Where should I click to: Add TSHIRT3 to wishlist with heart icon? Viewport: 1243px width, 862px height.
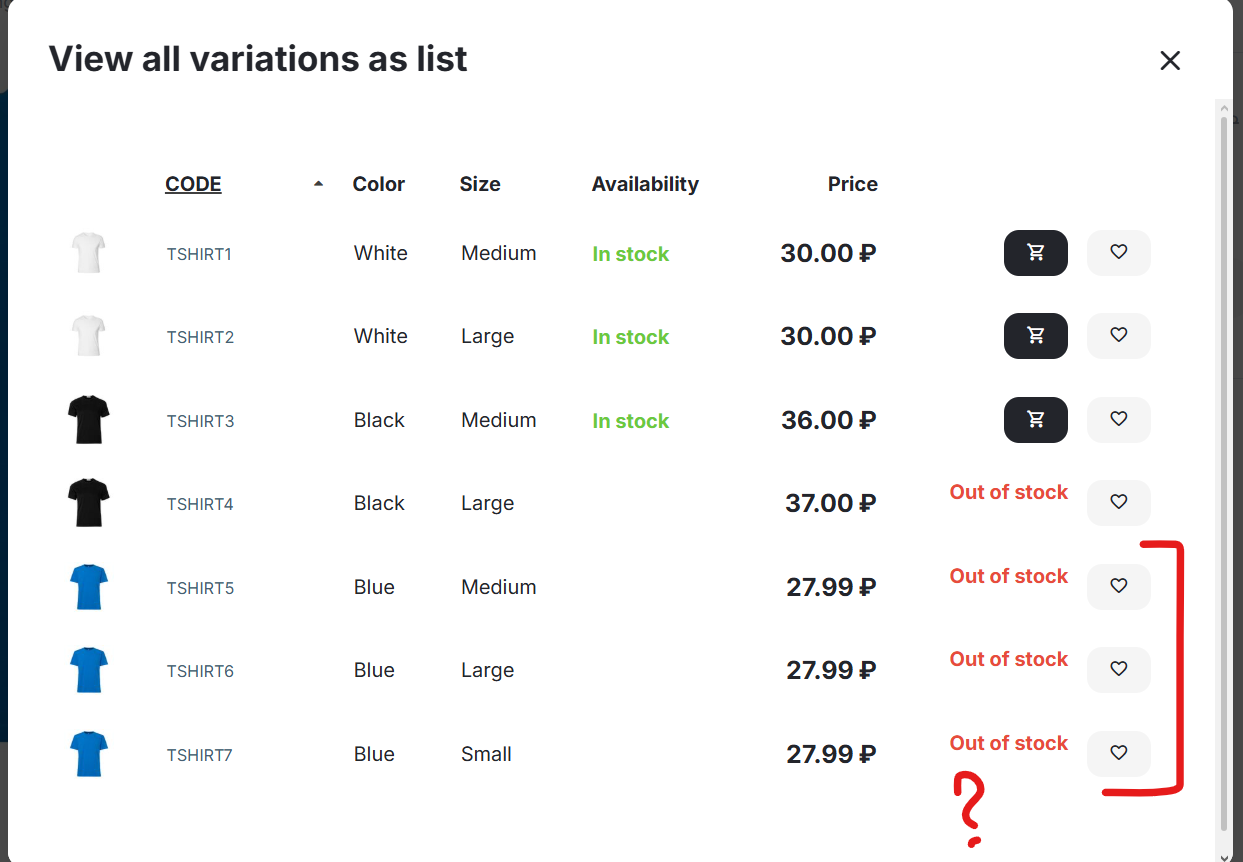(1118, 420)
